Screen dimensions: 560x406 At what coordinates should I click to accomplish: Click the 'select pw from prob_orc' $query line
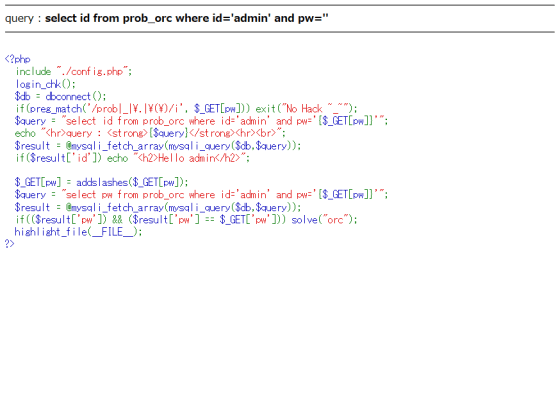(x=201, y=195)
